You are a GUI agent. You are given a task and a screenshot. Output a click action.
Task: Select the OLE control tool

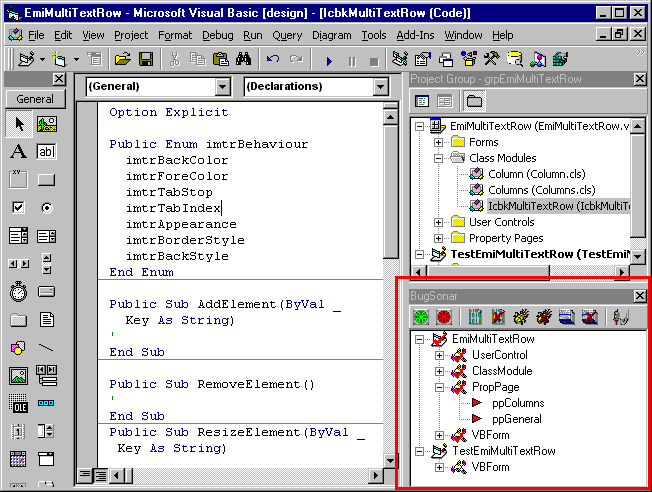[x=19, y=403]
